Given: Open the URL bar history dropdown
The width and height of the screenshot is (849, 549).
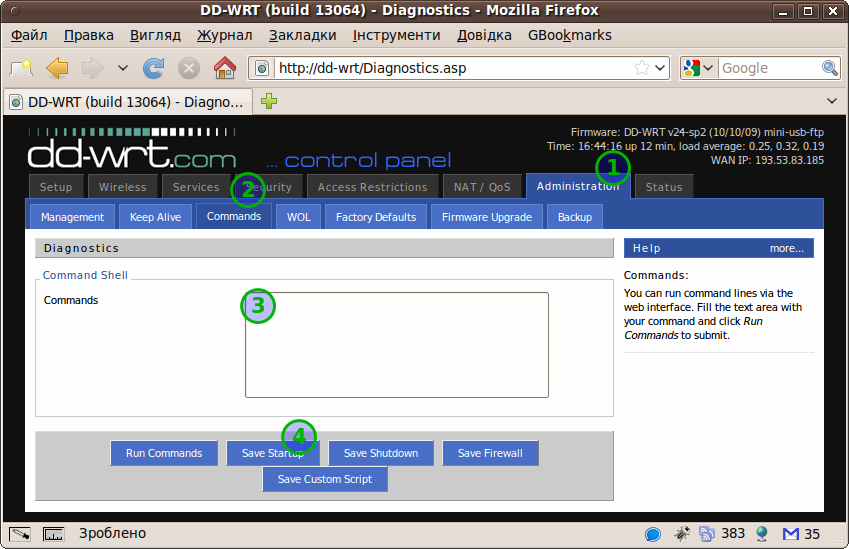Looking at the screenshot, I should click(660, 68).
